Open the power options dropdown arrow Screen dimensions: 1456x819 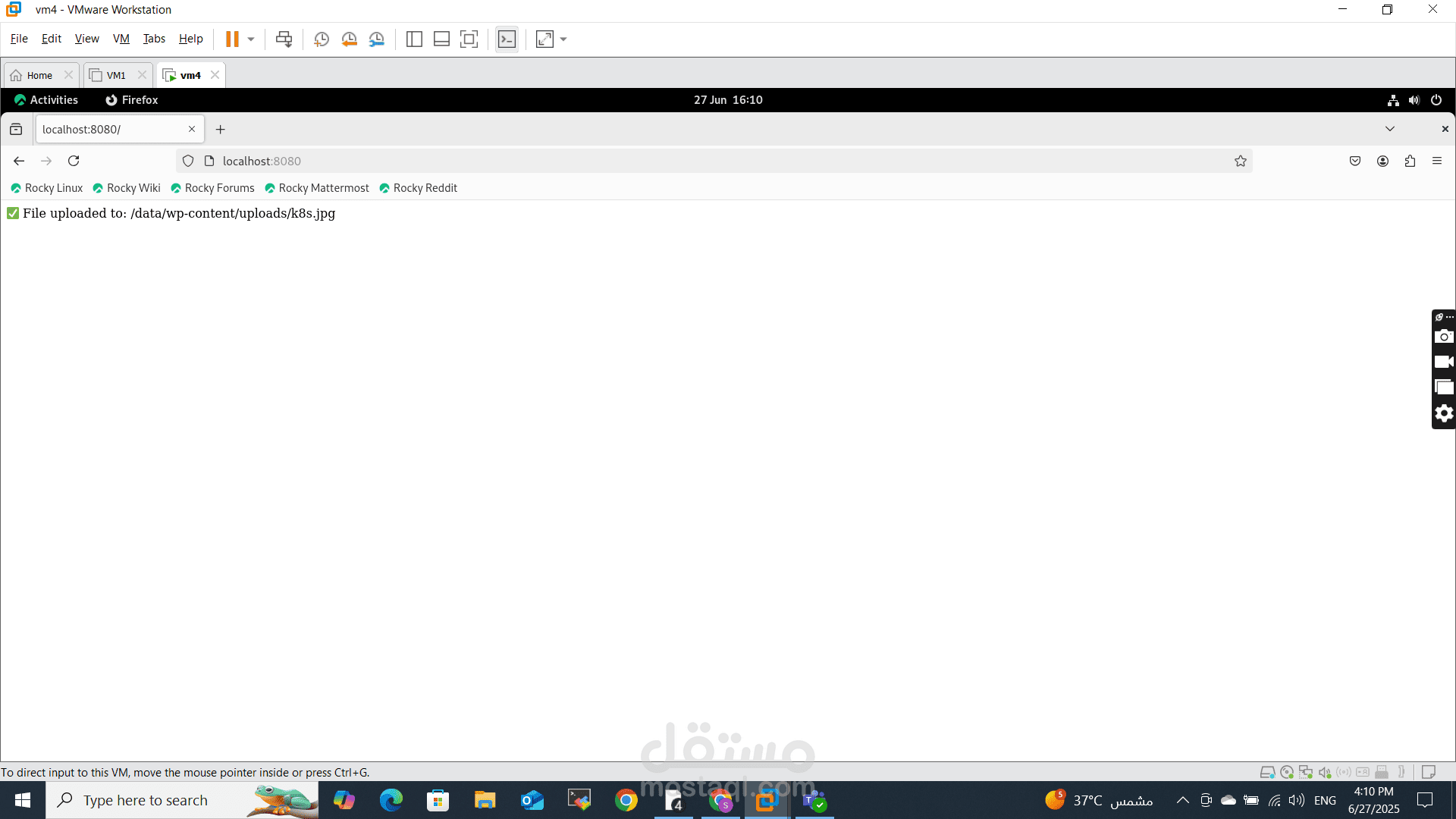[x=251, y=39]
